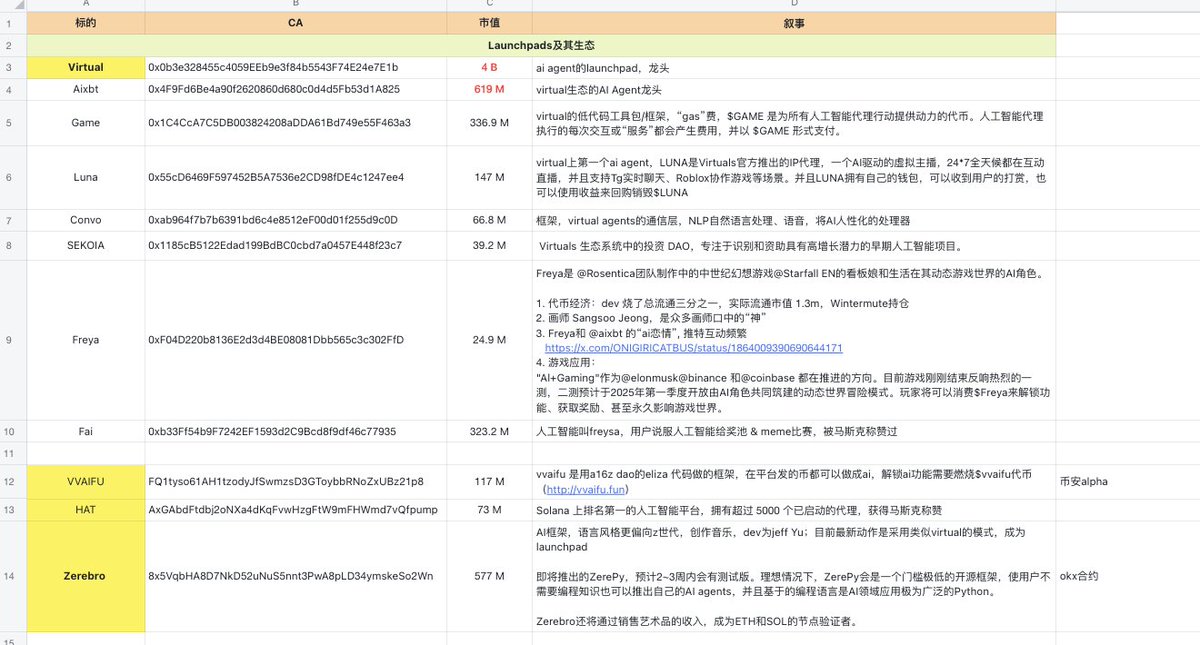Click HAT's address AxGAbdFtdbj2oNXa4d...
This screenshot has width=1200, height=645.
click(293, 509)
